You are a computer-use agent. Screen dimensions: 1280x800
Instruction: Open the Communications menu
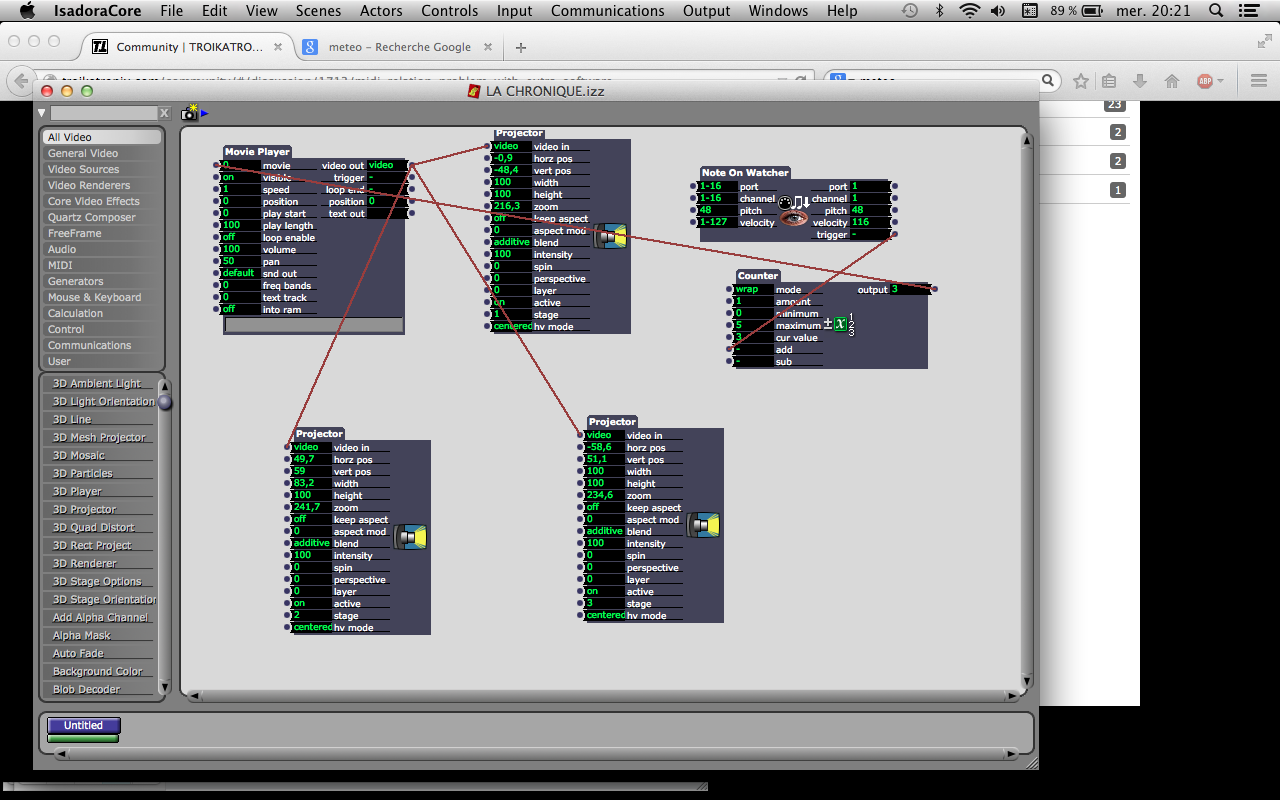click(x=608, y=11)
